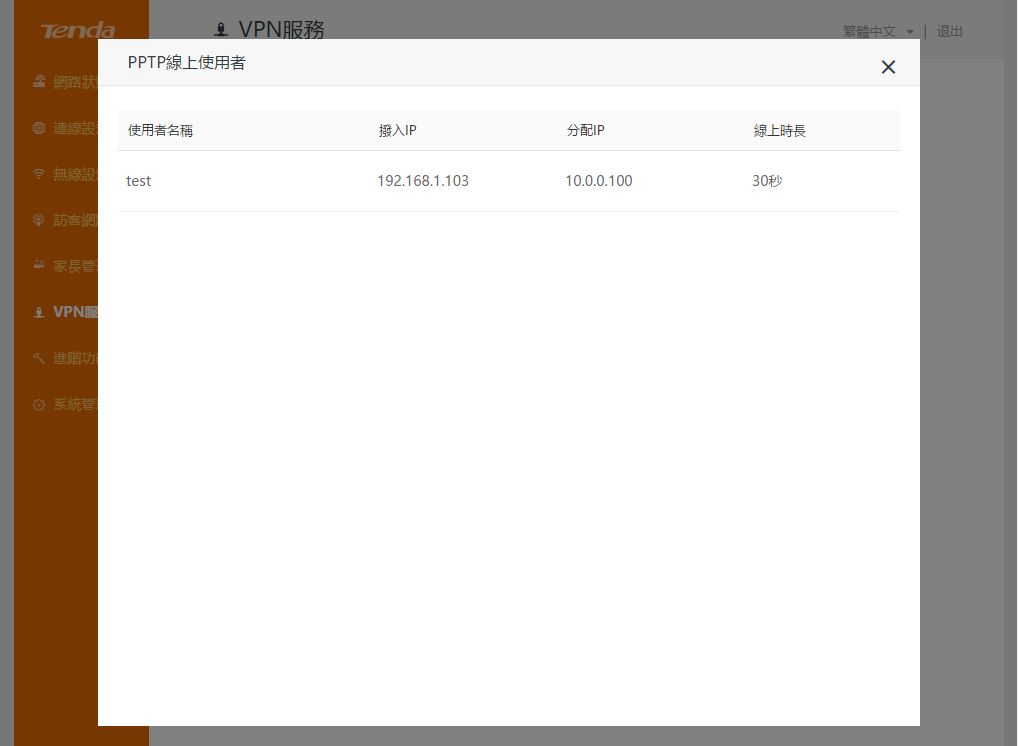Select the online duration 30秒
Viewport: 1018px width, 746px height.
pos(767,181)
